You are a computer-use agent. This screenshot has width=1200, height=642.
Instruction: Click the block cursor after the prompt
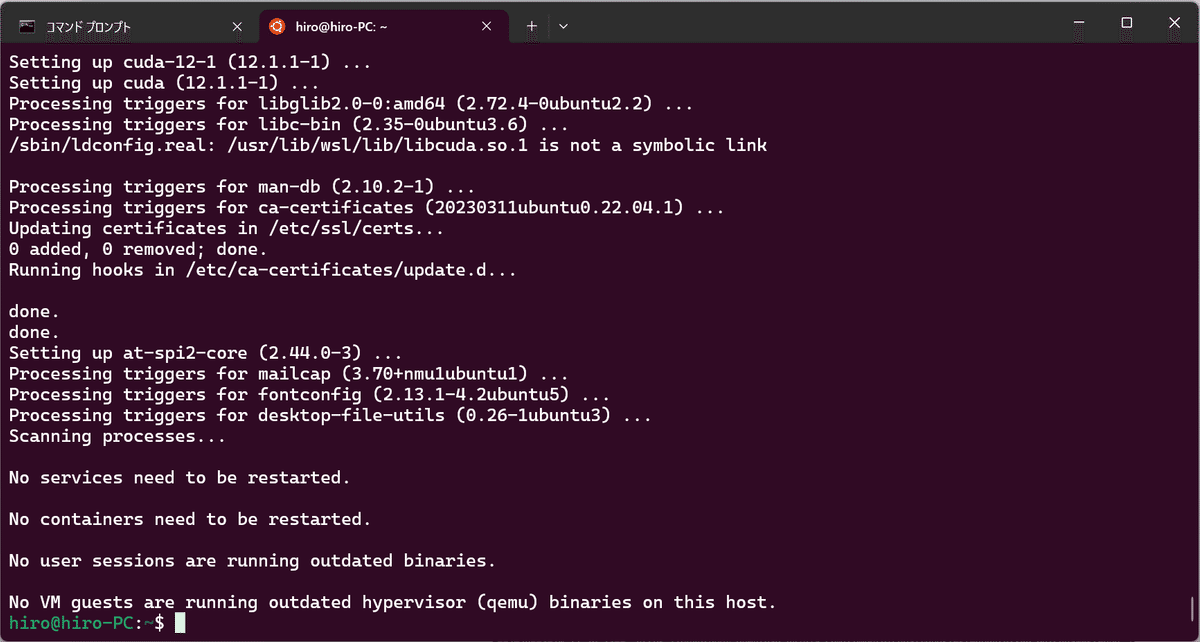click(180, 623)
